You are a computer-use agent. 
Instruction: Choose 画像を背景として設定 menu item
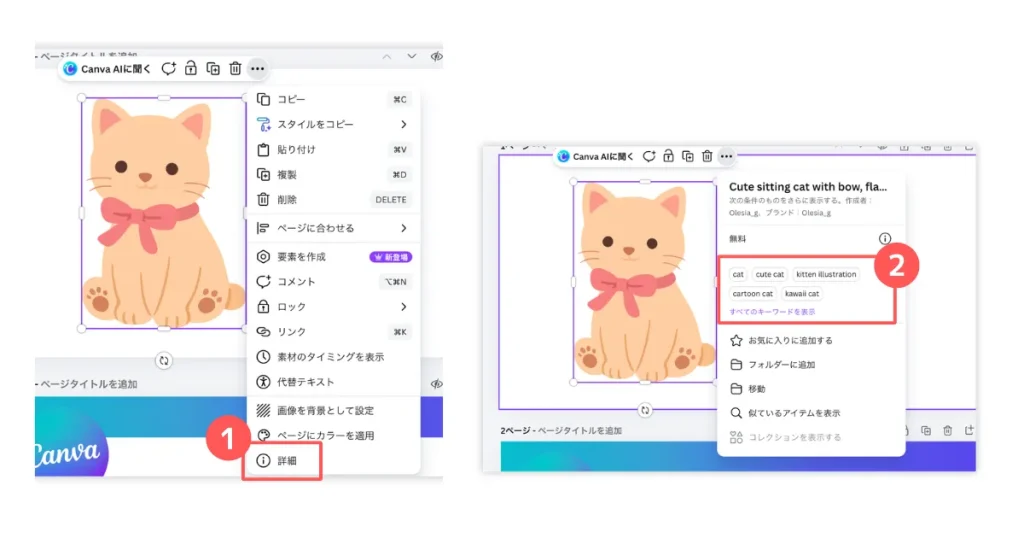(325, 410)
